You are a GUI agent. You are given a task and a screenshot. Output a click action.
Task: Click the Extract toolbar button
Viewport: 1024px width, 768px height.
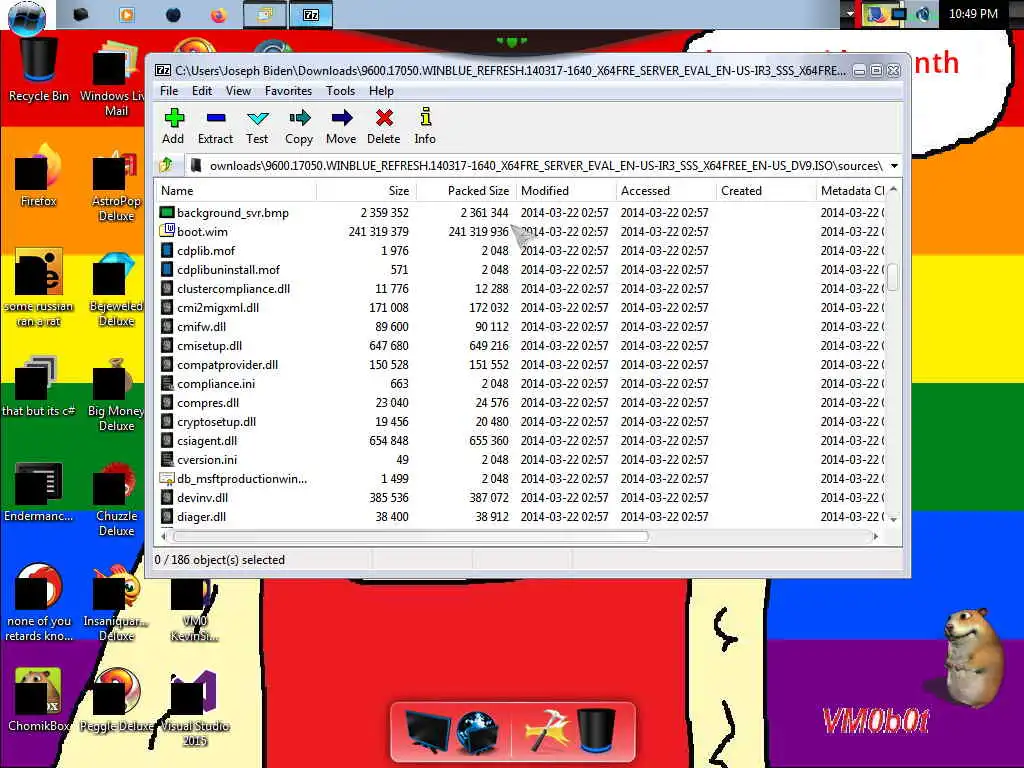[215, 125]
